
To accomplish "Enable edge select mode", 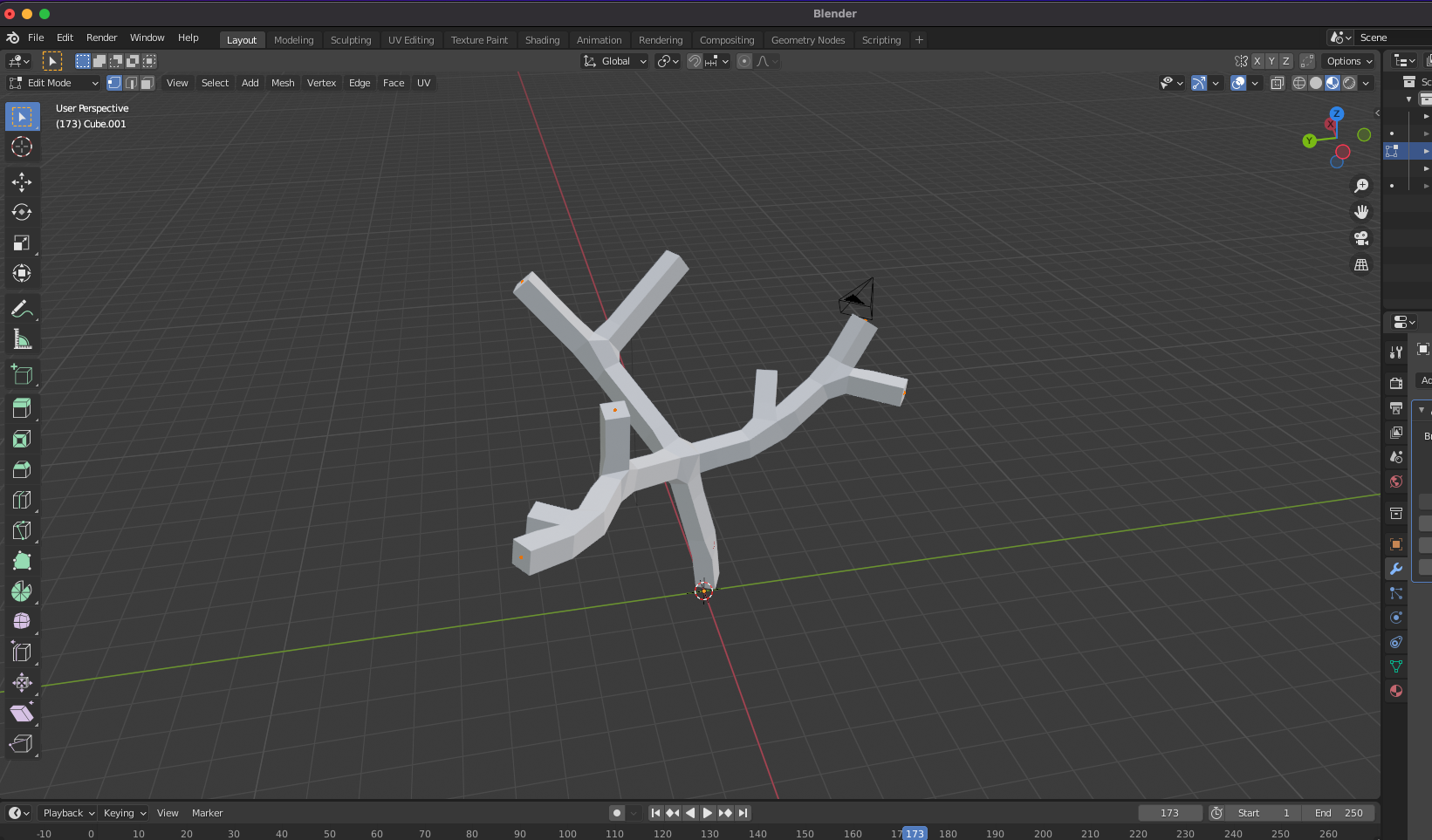I will (131, 83).
